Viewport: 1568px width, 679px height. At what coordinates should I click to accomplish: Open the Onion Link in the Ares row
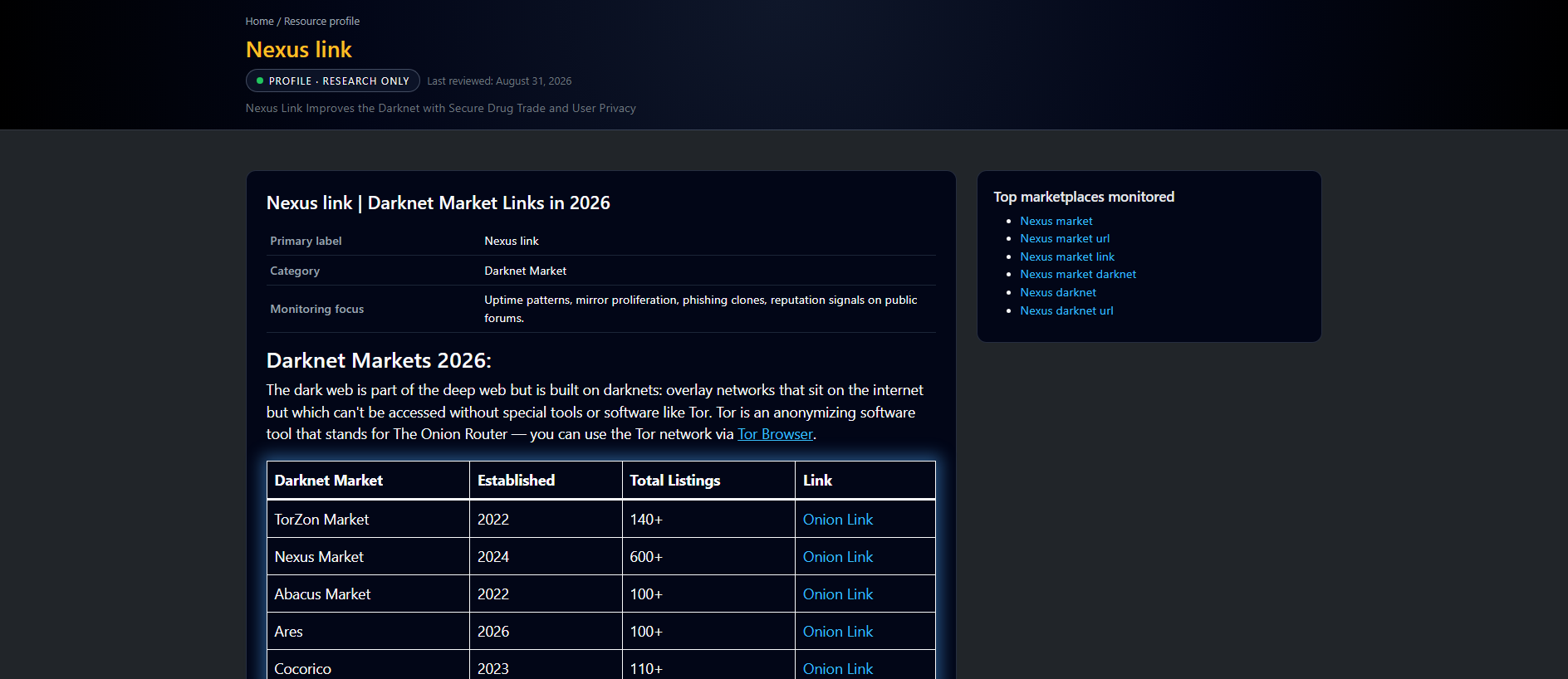(x=838, y=632)
